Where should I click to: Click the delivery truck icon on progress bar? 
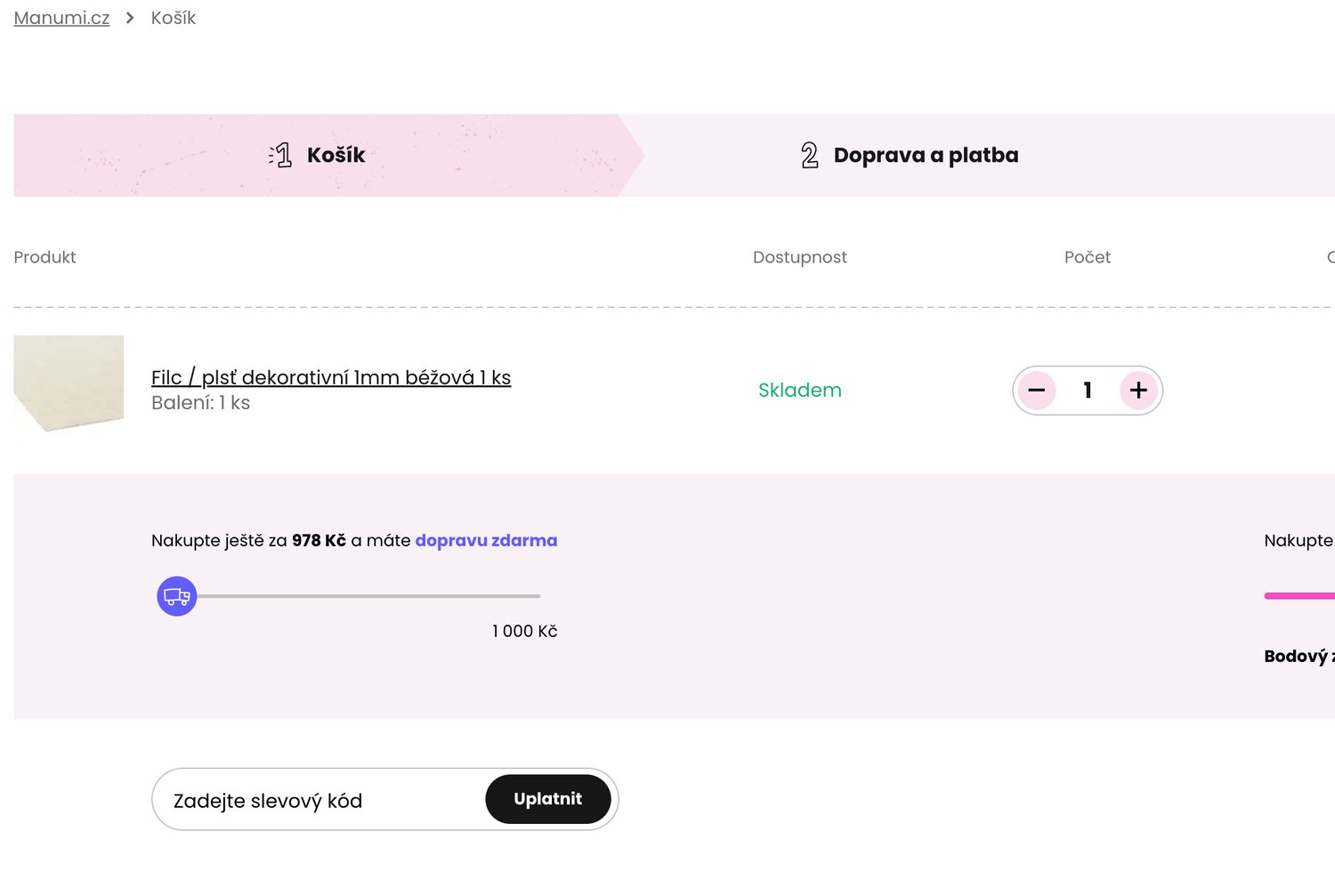(177, 596)
